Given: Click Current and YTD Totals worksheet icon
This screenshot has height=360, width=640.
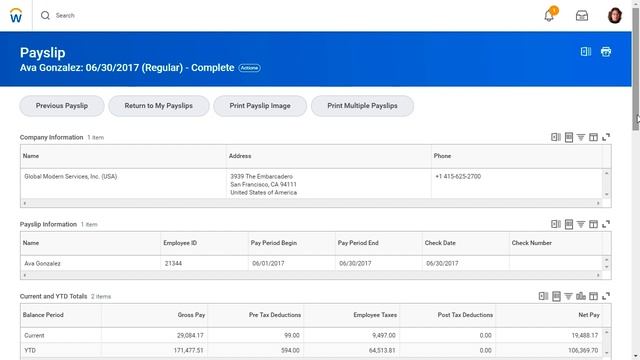Looking at the screenshot, I should (x=556, y=296).
